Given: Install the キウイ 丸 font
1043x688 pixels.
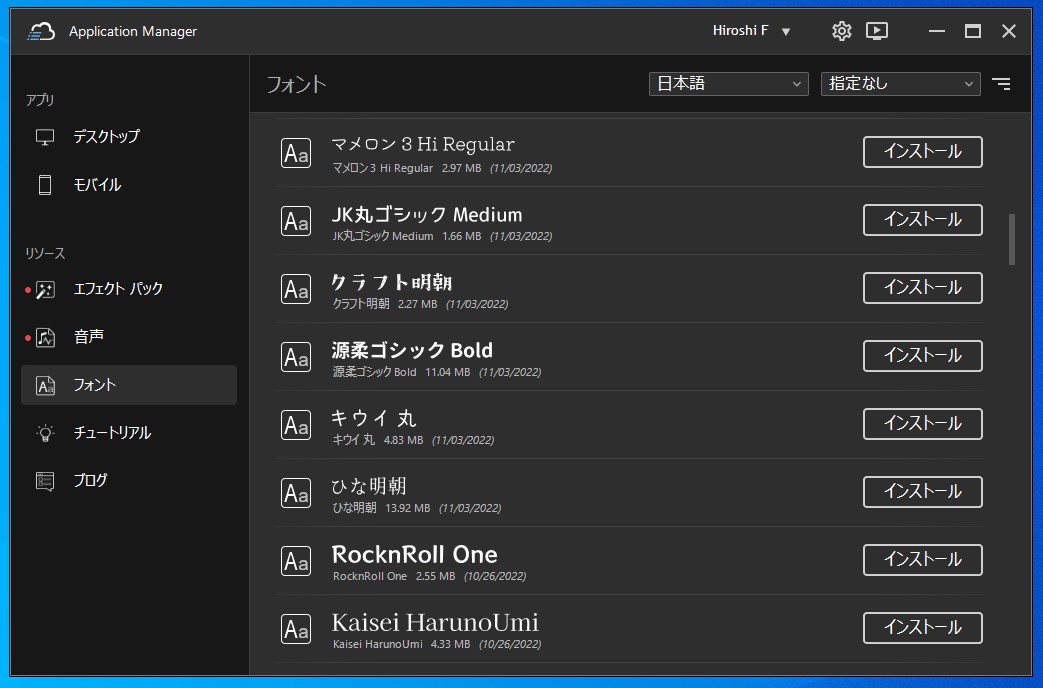Looking at the screenshot, I should pyautogui.click(x=923, y=423).
